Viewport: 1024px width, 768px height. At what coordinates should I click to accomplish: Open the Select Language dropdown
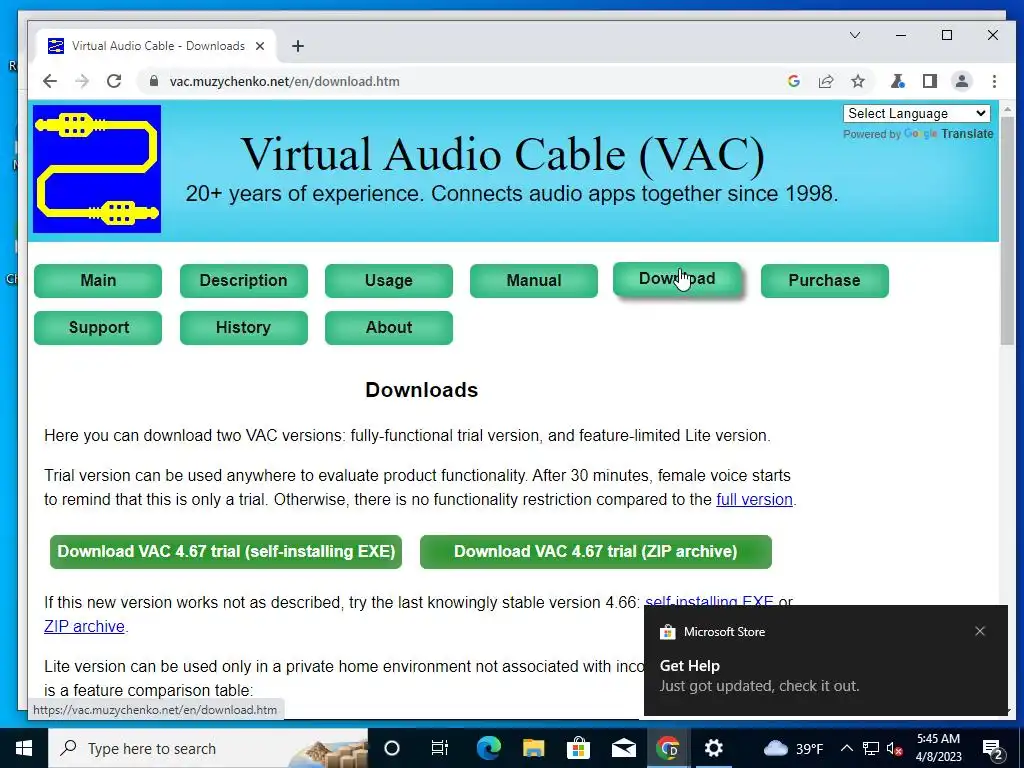point(916,113)
